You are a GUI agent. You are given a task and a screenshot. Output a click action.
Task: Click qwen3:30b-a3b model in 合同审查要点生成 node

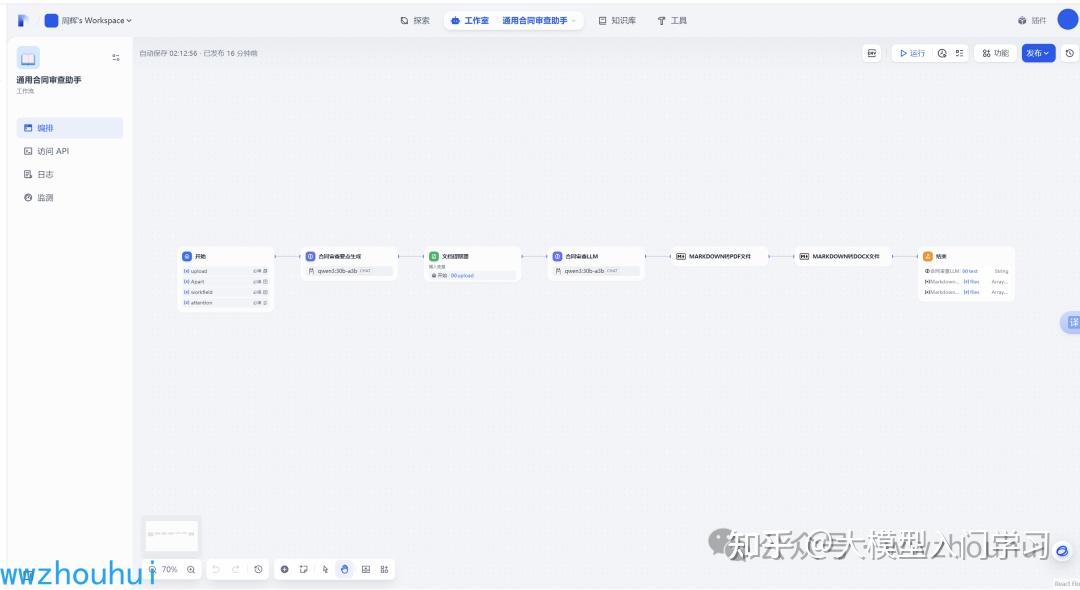(349, 271)
